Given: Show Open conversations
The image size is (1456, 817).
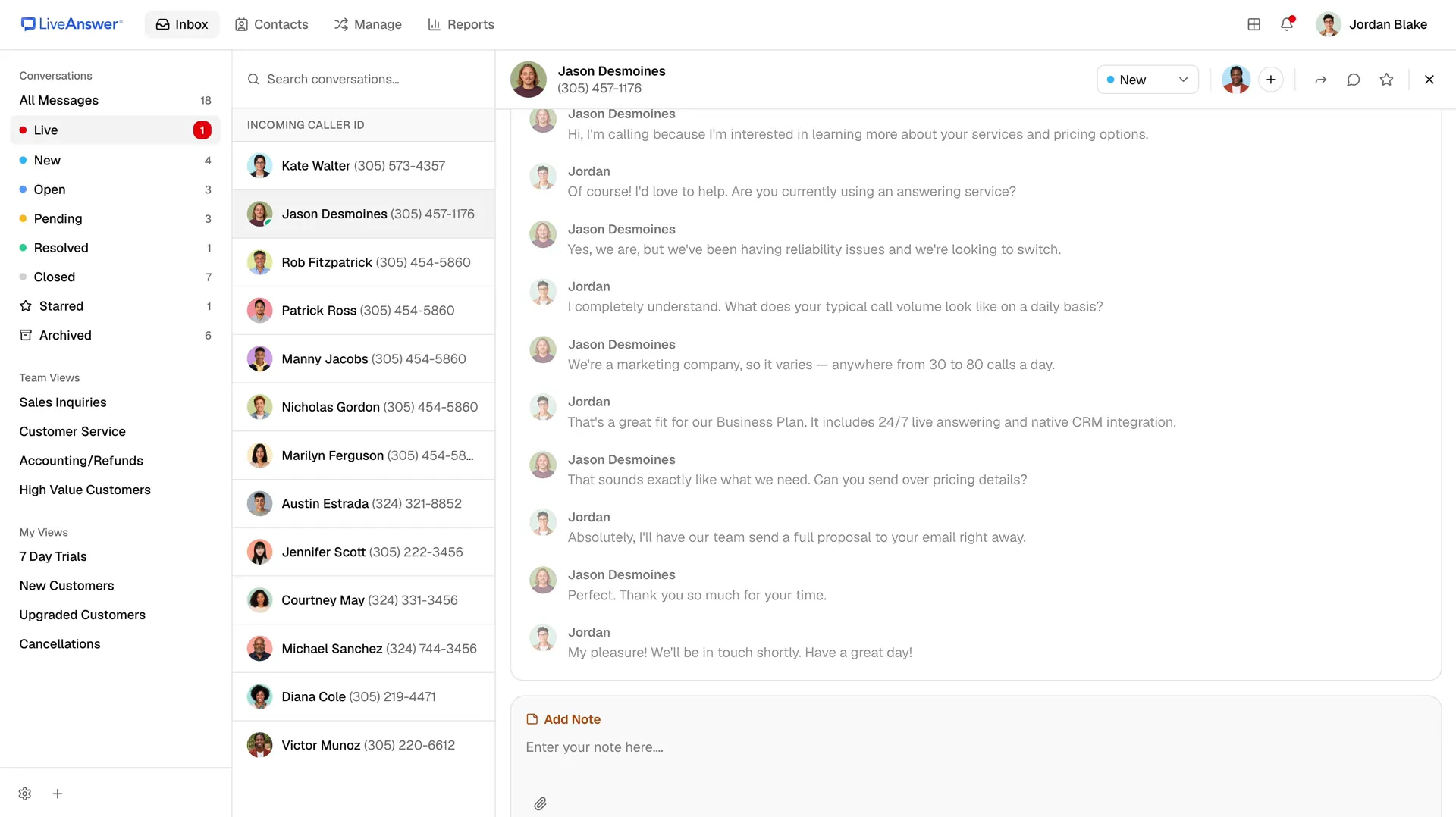Looking at the screenshot, I should (115, 189).
